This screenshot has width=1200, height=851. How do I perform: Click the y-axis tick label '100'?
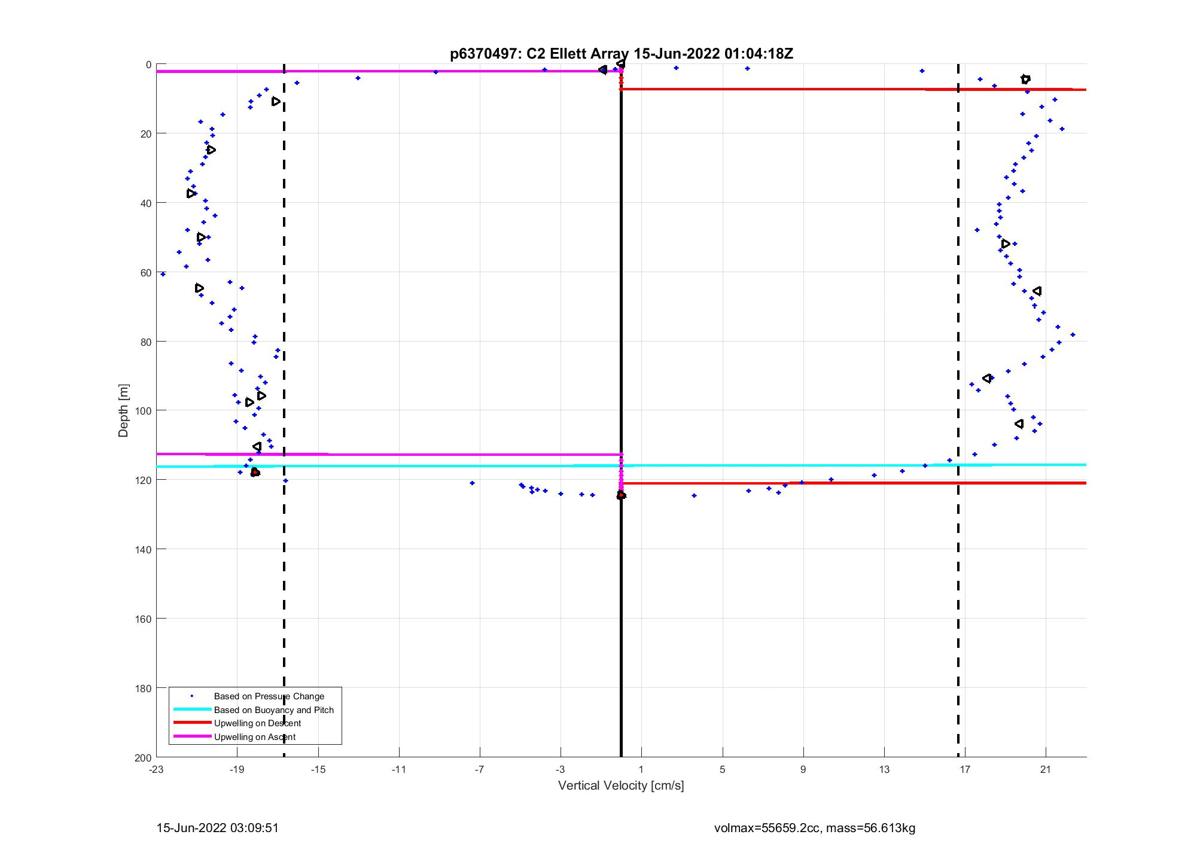pos(142,411)
